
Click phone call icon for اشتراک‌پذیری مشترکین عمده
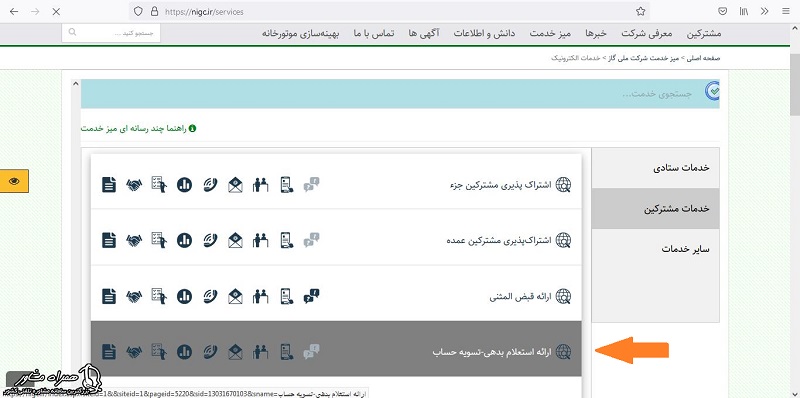(210, 240)
